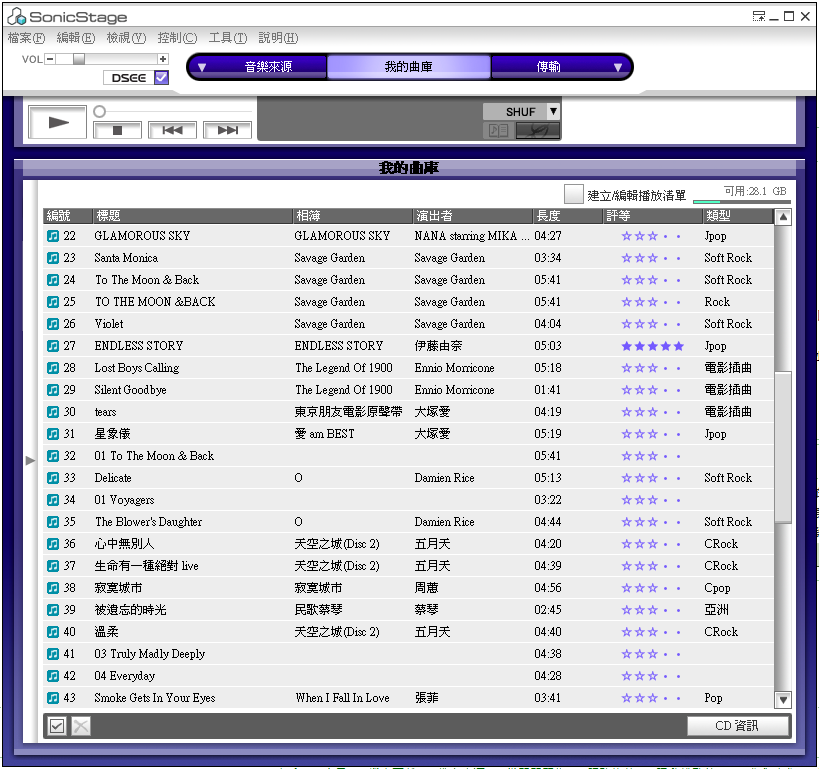The width and height of the screenshot is (819, 769).
Task: Click the select-all check icon below the list
Action: tap(57, 726)
